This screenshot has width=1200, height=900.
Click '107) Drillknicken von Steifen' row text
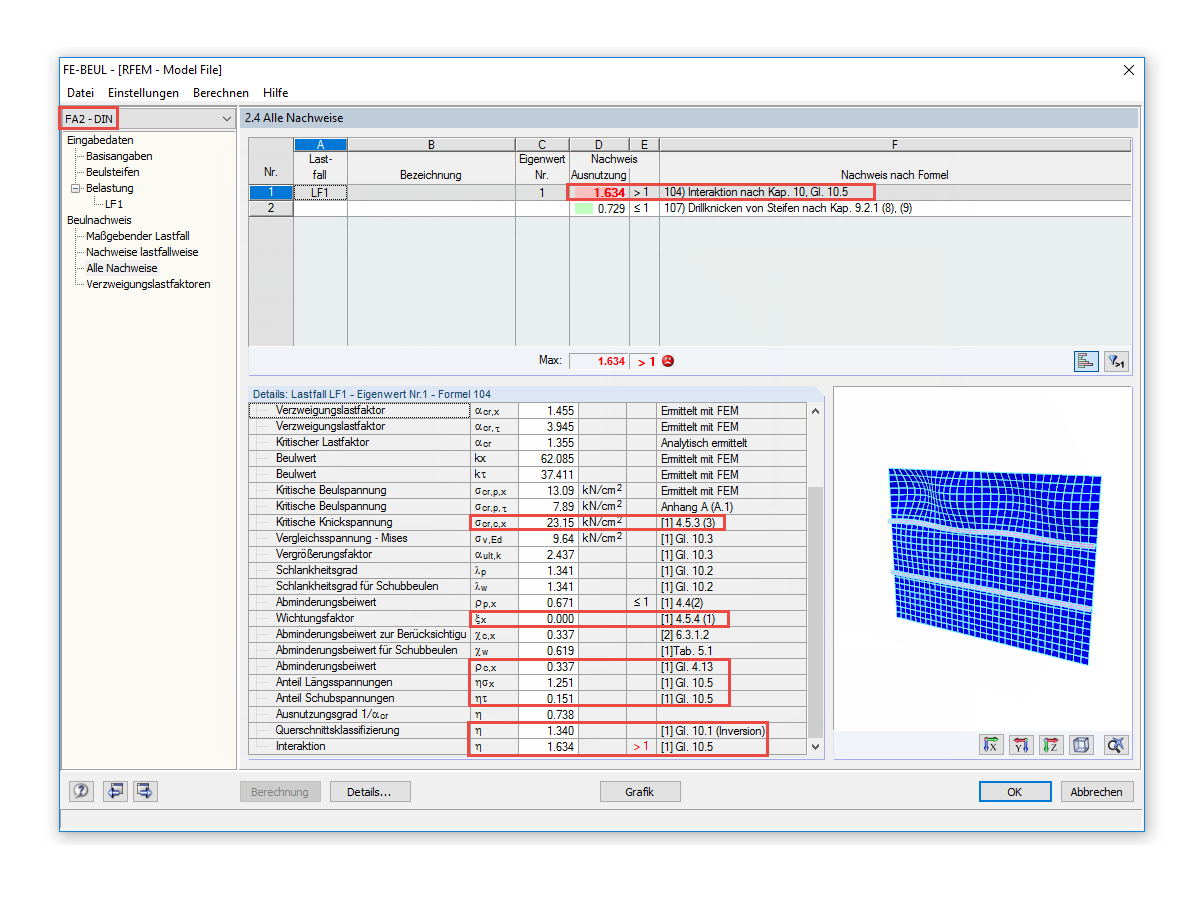pos(787,208)
